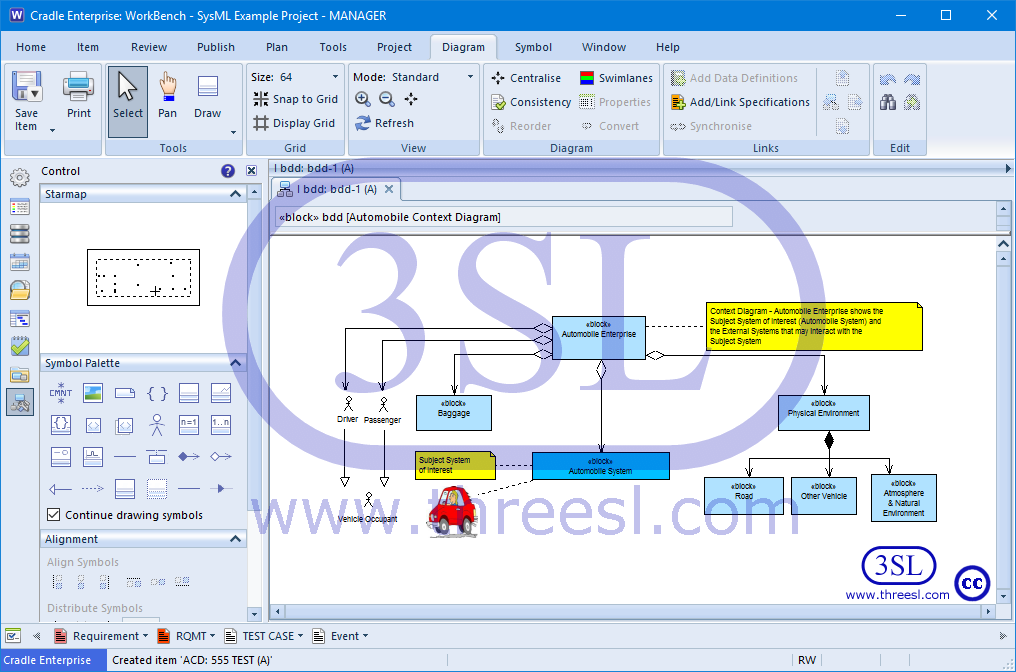Collapse the Alignment section
This screenshot has width=1016, height=672.
(235, 539)
